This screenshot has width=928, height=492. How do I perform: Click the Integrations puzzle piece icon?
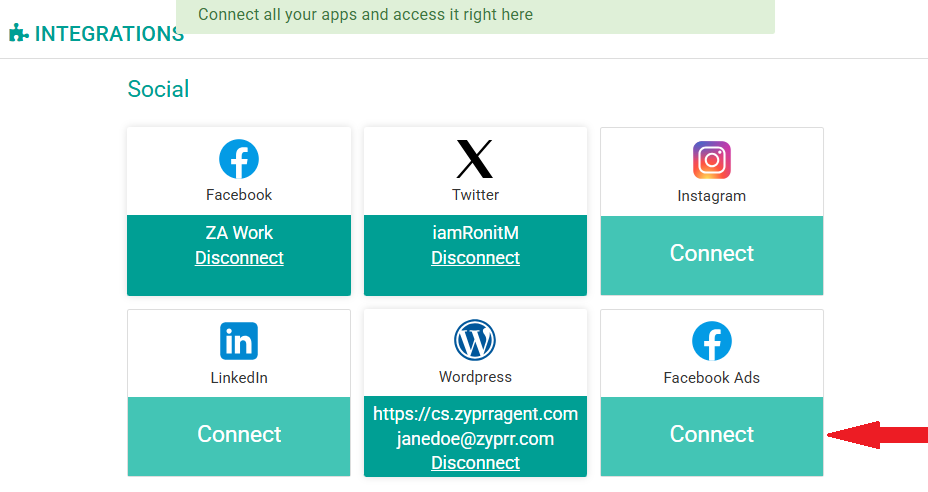coord(18,33)
